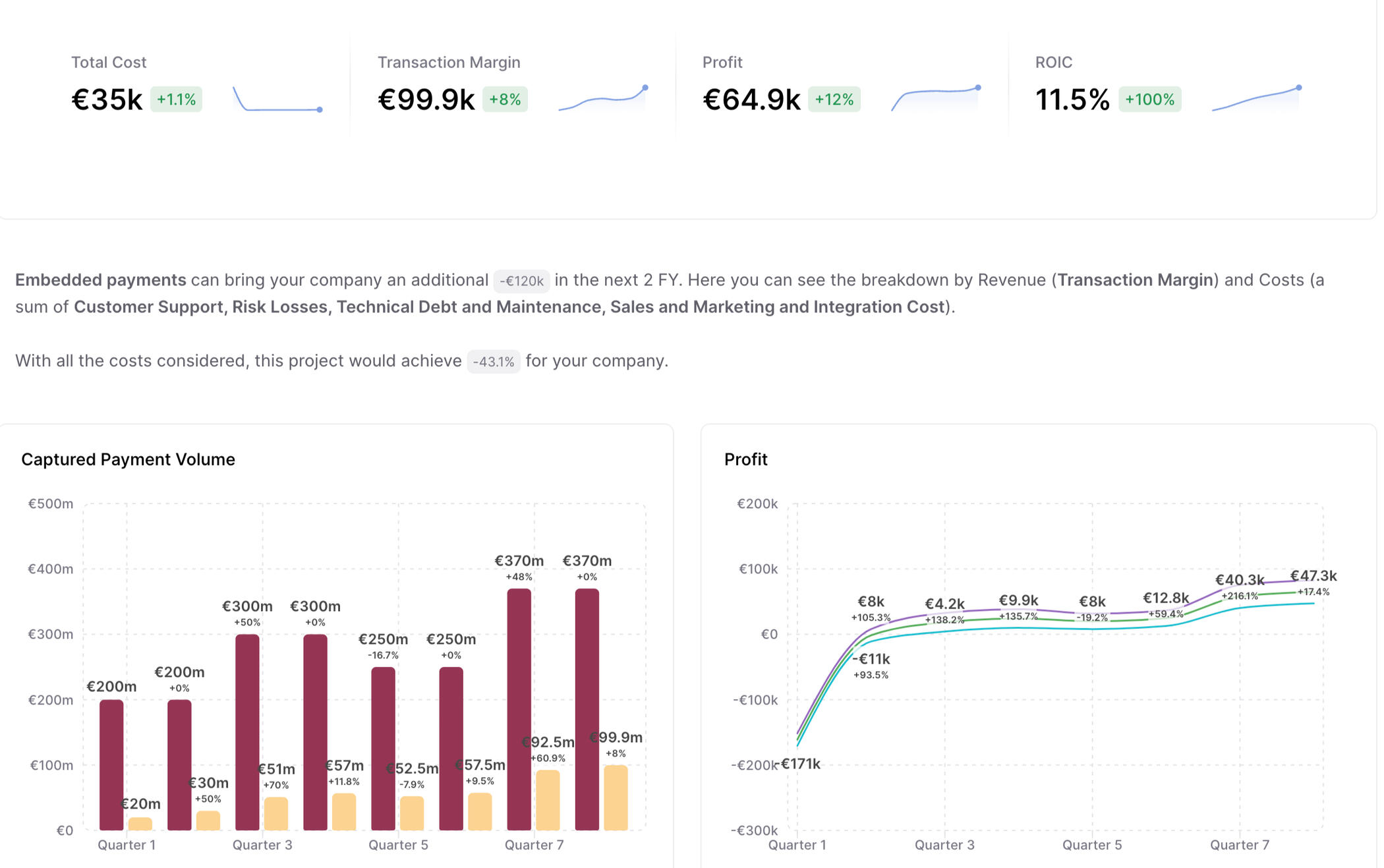
Task: Click the €64.9k Profit value
Action: 751,100
